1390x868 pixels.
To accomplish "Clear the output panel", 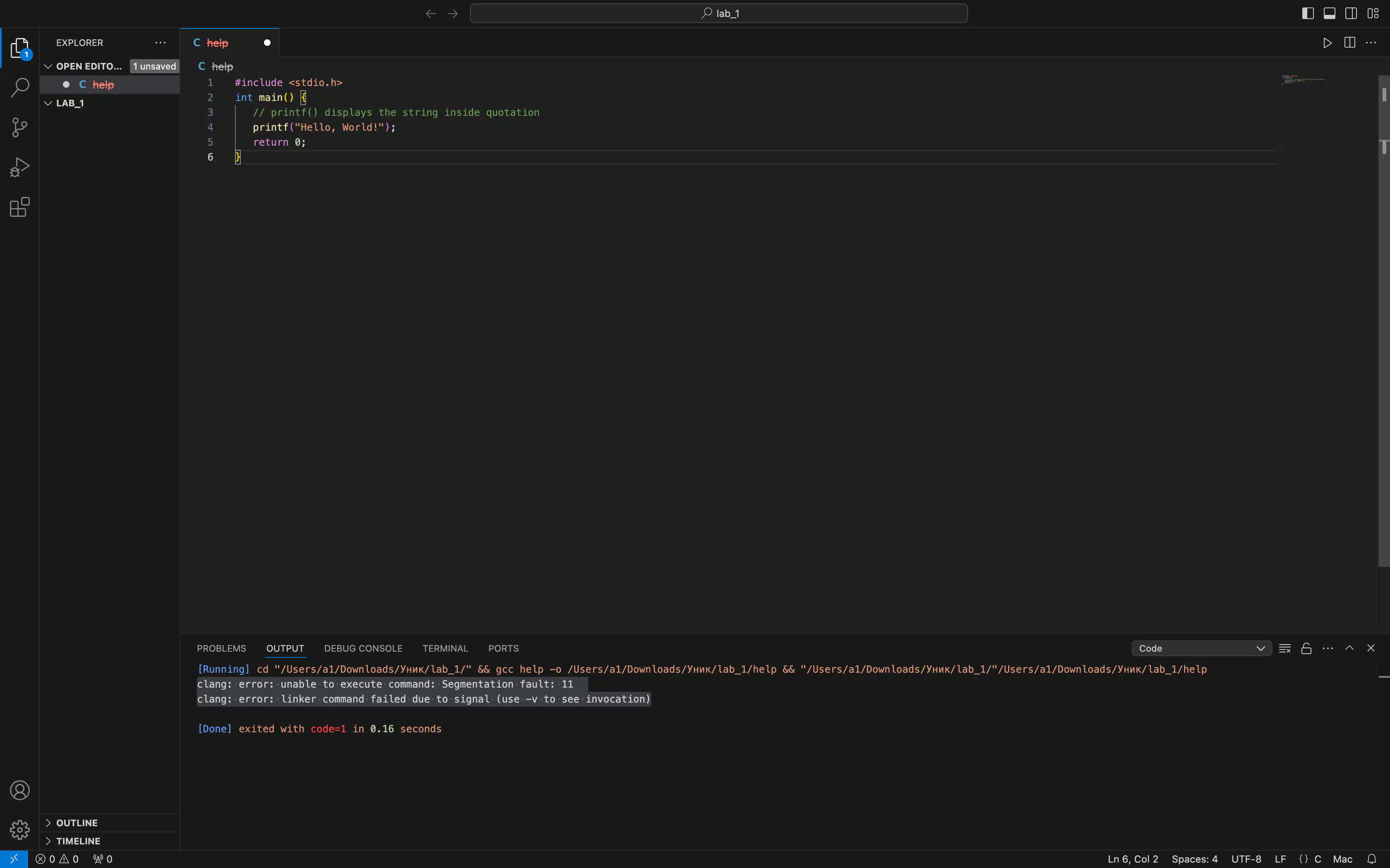I will click(1285, 648).
